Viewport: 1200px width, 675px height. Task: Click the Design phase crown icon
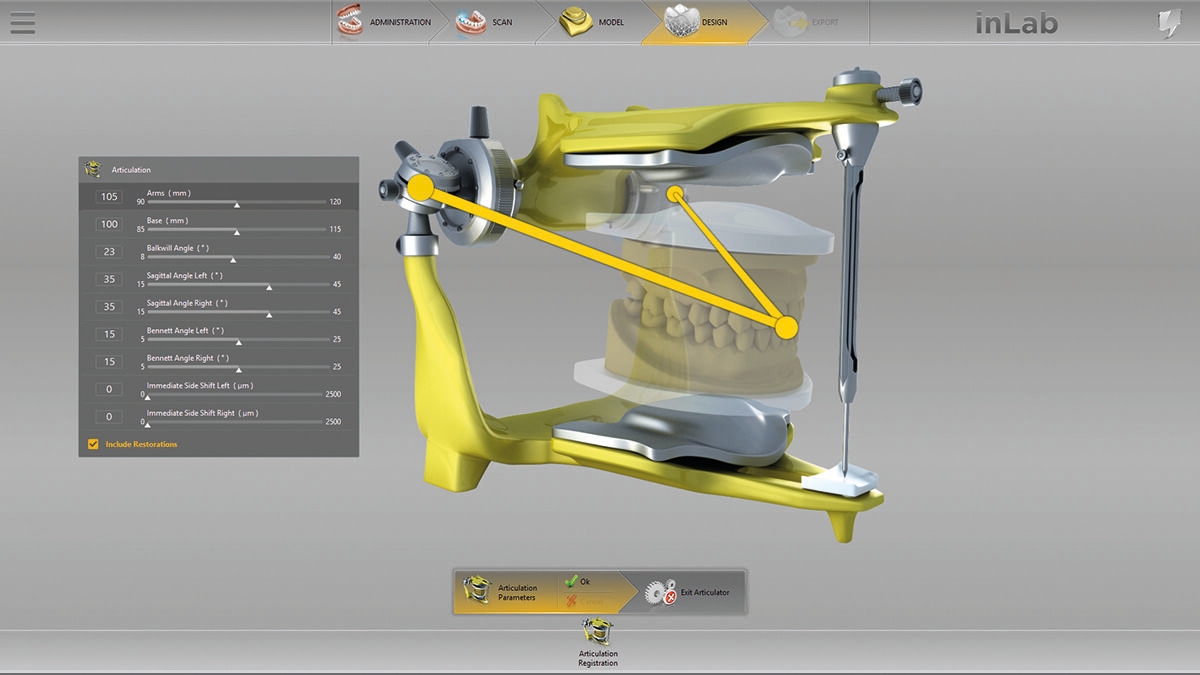[680, 21]
